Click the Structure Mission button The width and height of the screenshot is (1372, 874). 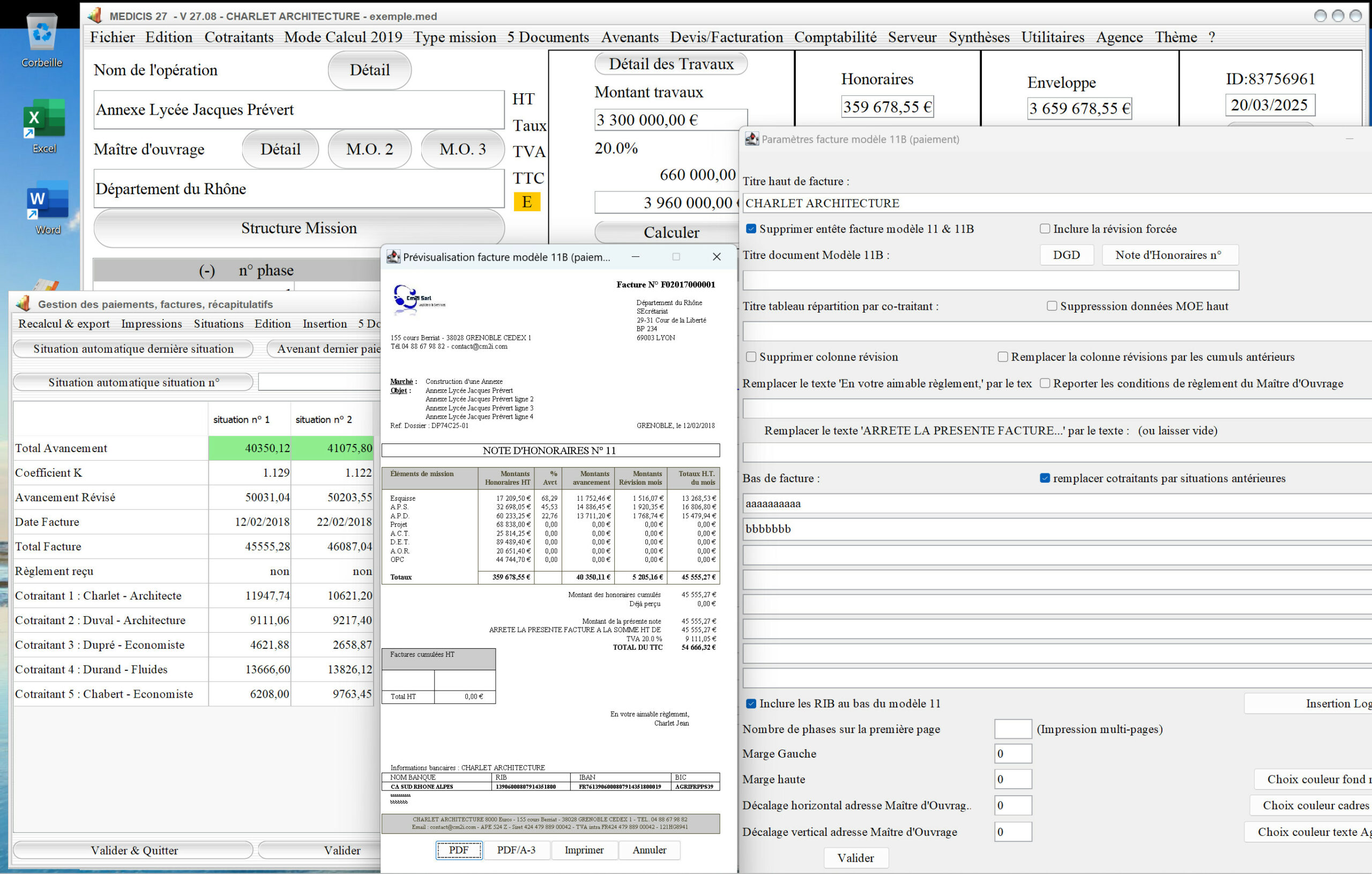point(299,228)
